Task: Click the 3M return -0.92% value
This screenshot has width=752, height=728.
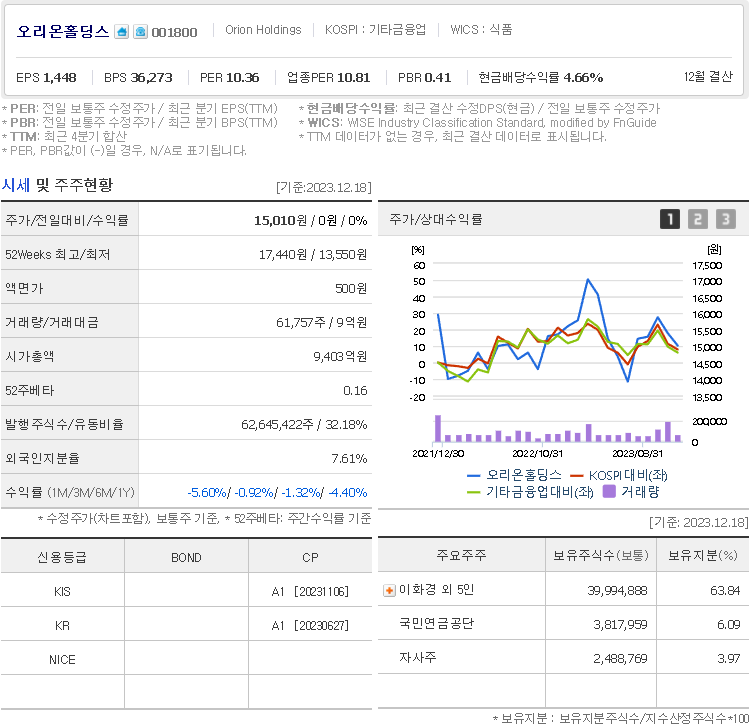Action: (254, 493)
